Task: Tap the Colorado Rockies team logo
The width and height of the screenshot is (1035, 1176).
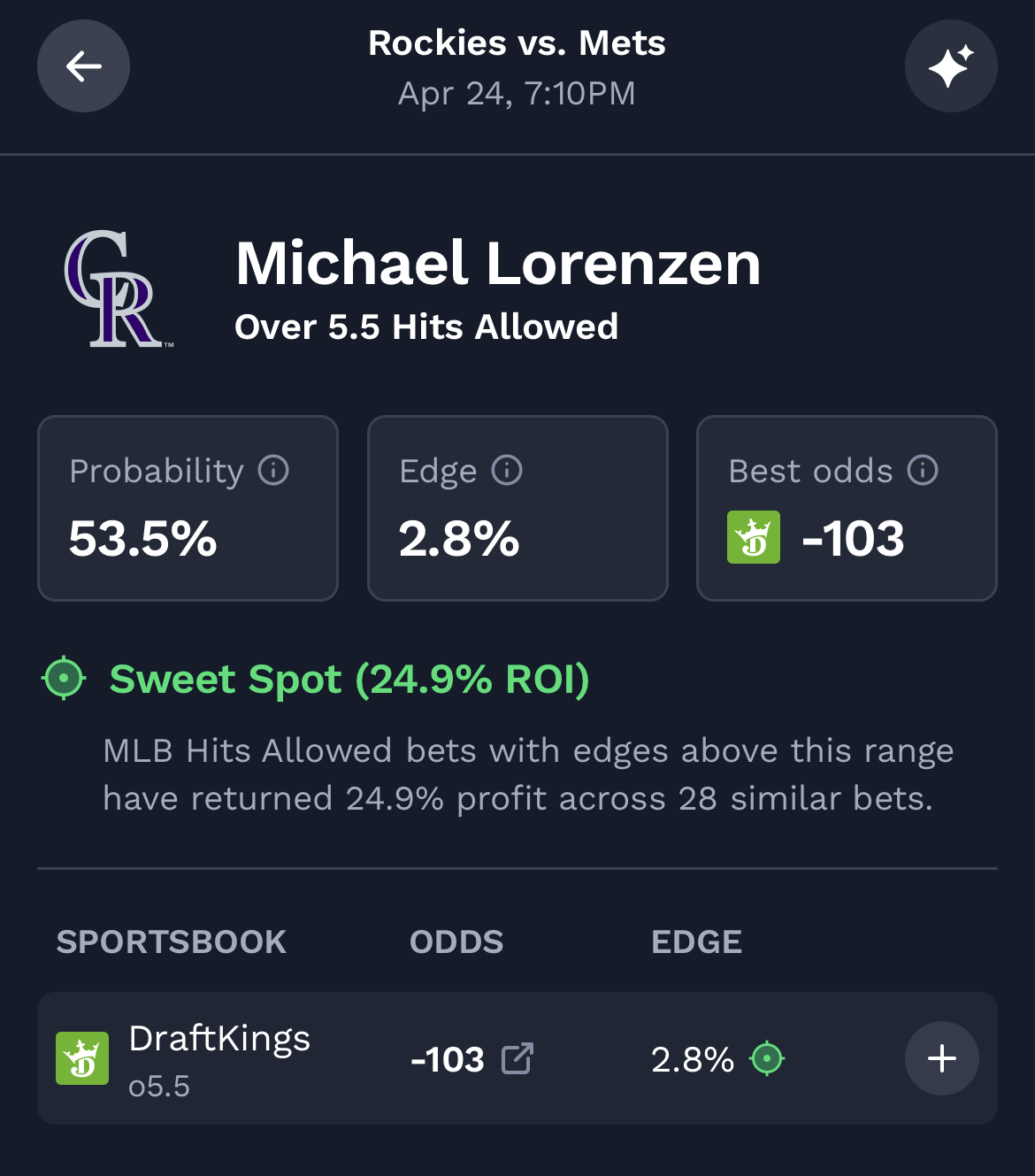Action: click(117, 289)
